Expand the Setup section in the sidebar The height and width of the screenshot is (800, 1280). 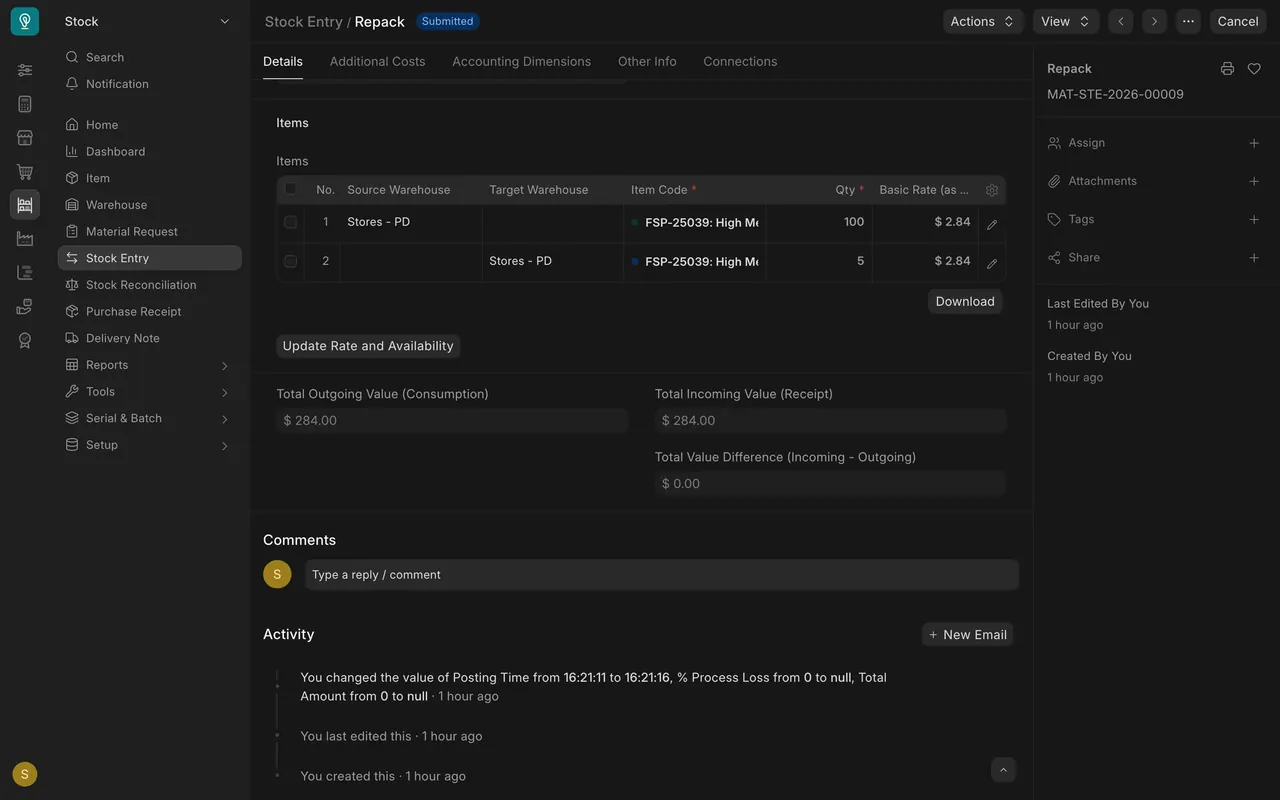click(x=149, y=445)
